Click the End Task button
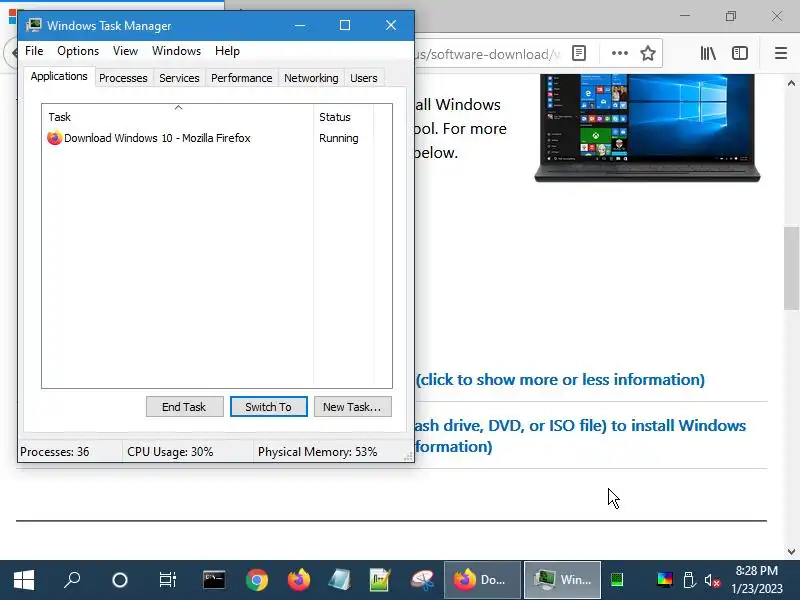 click(x=184, y=407)
